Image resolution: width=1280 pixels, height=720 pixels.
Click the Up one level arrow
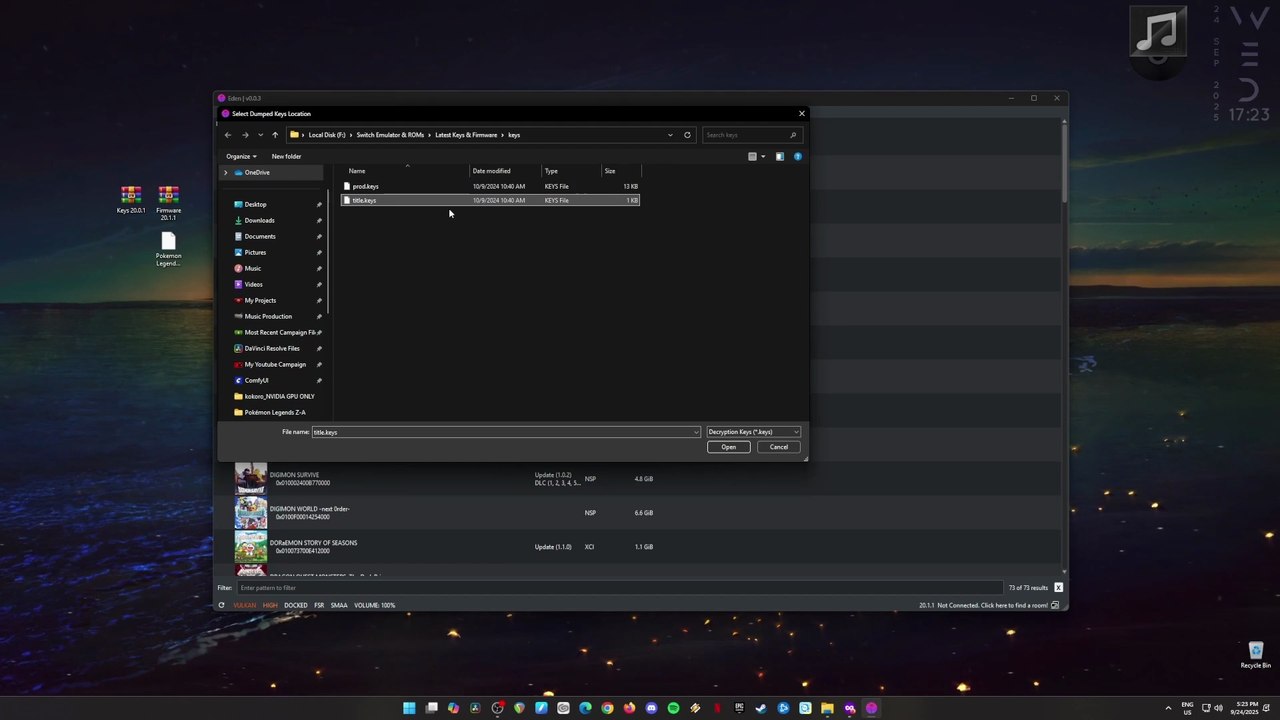pyautogui.click(x=275, y=135)
